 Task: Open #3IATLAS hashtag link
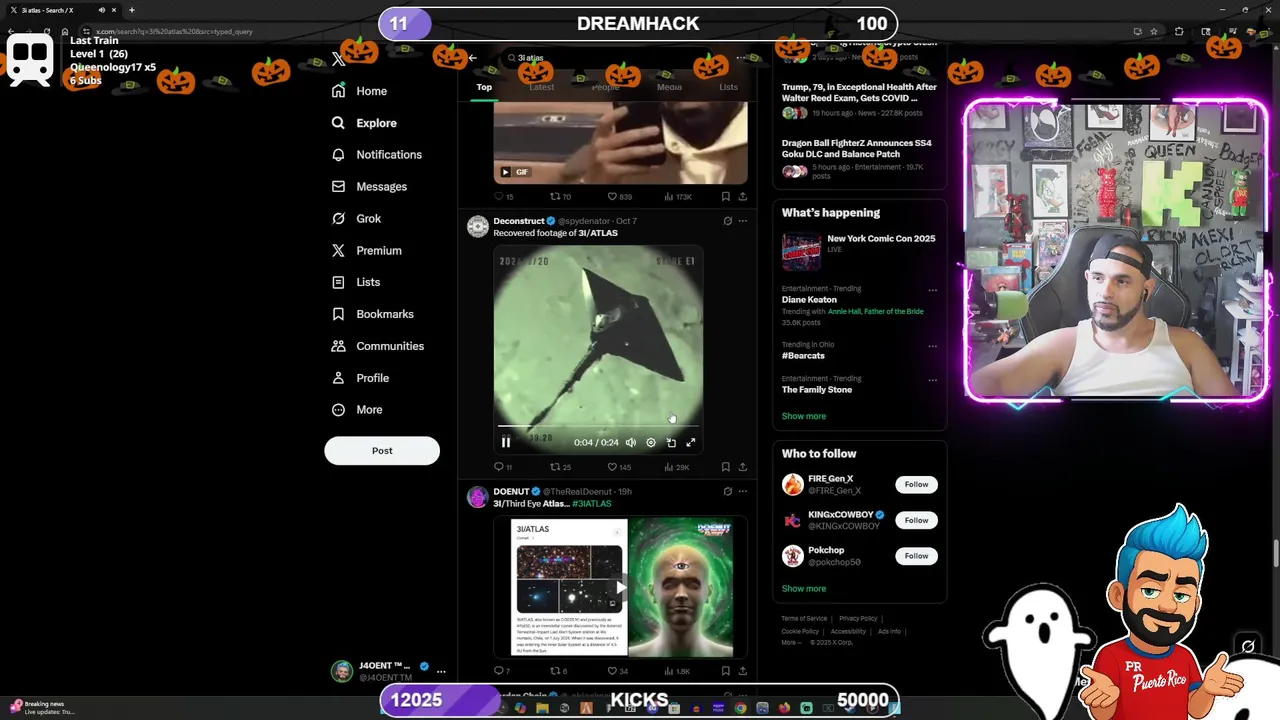click(x=592, y=503)
